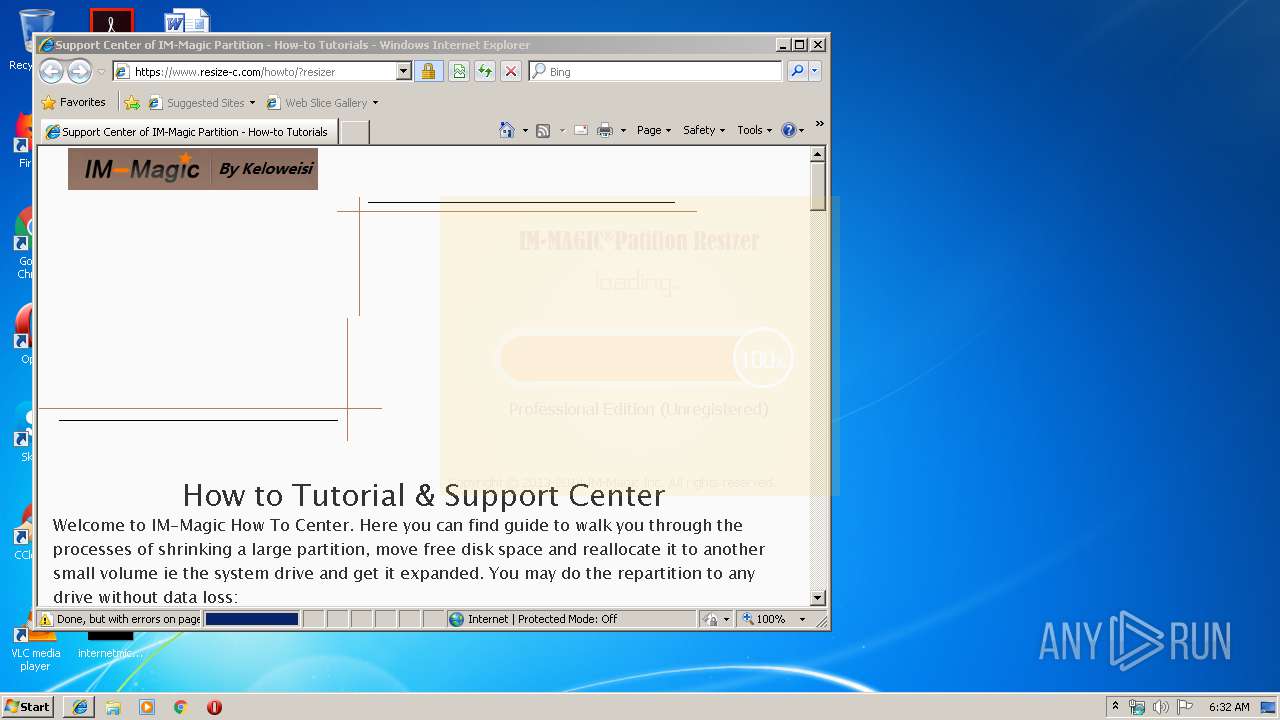Open the Safety menu
Screen dimensions: 1280x720
[x=704, y=130]
